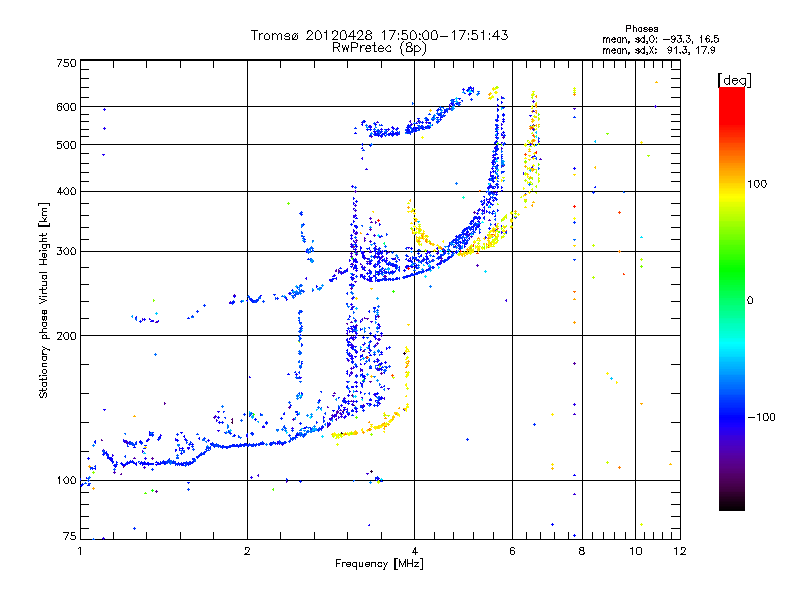Click the y-axis tick label '100'
Screen dimensions: 800x600
click(x=66, y=481)
